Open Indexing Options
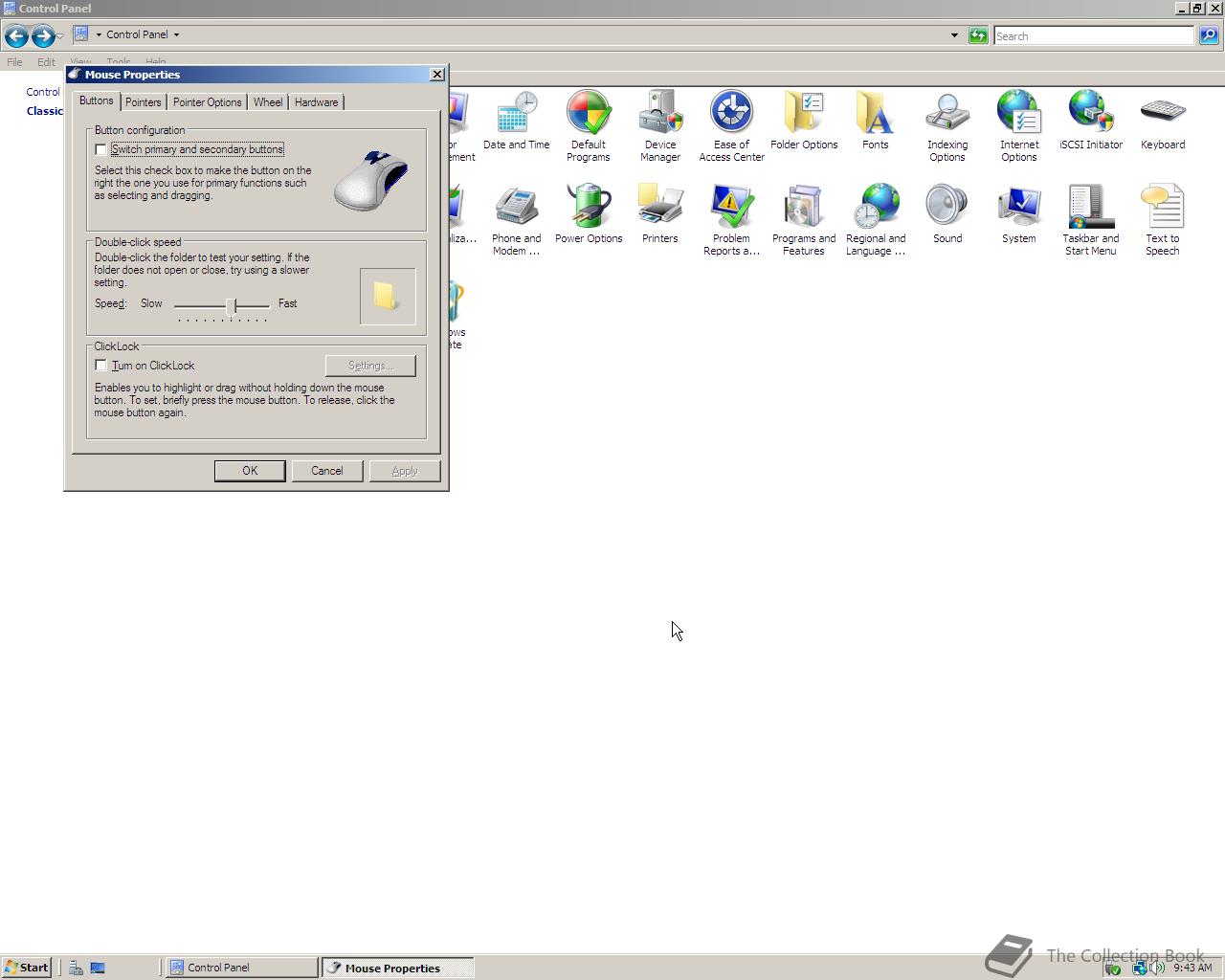1225x980 pixels. point(947,126)
